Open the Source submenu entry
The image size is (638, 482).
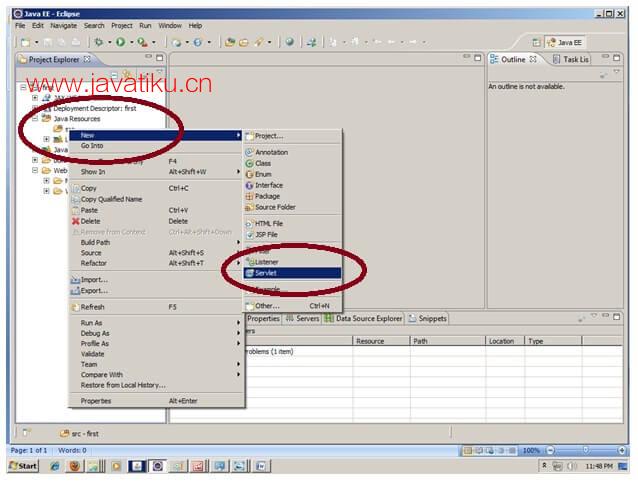(x=156, y=253)
